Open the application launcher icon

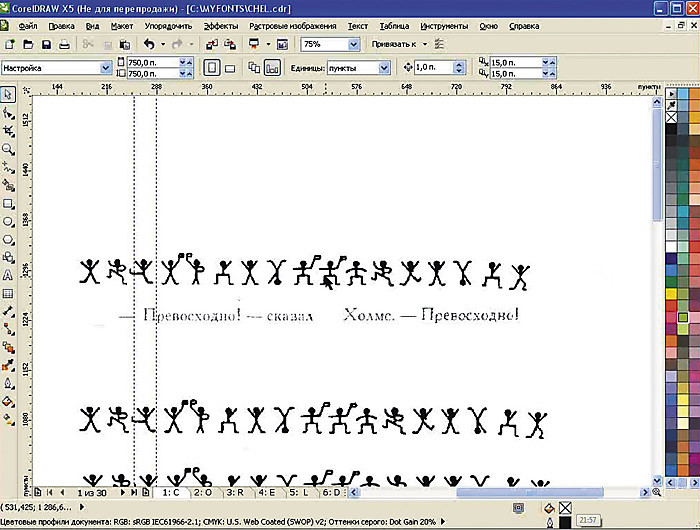pos(254,44)
